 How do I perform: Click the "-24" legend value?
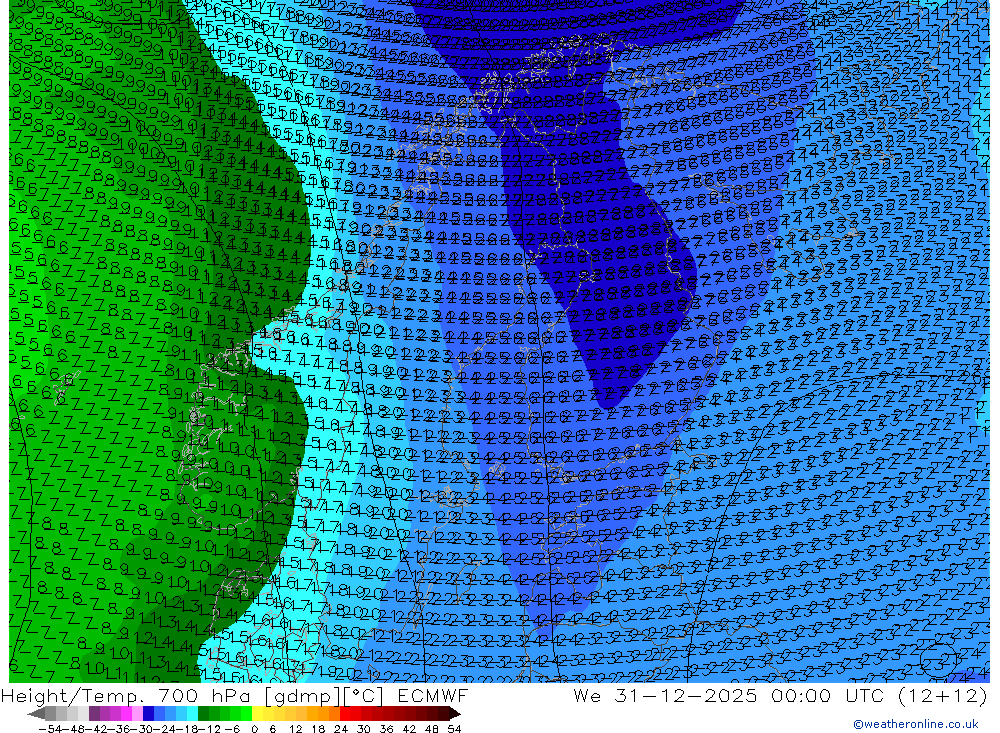[165, 729]
